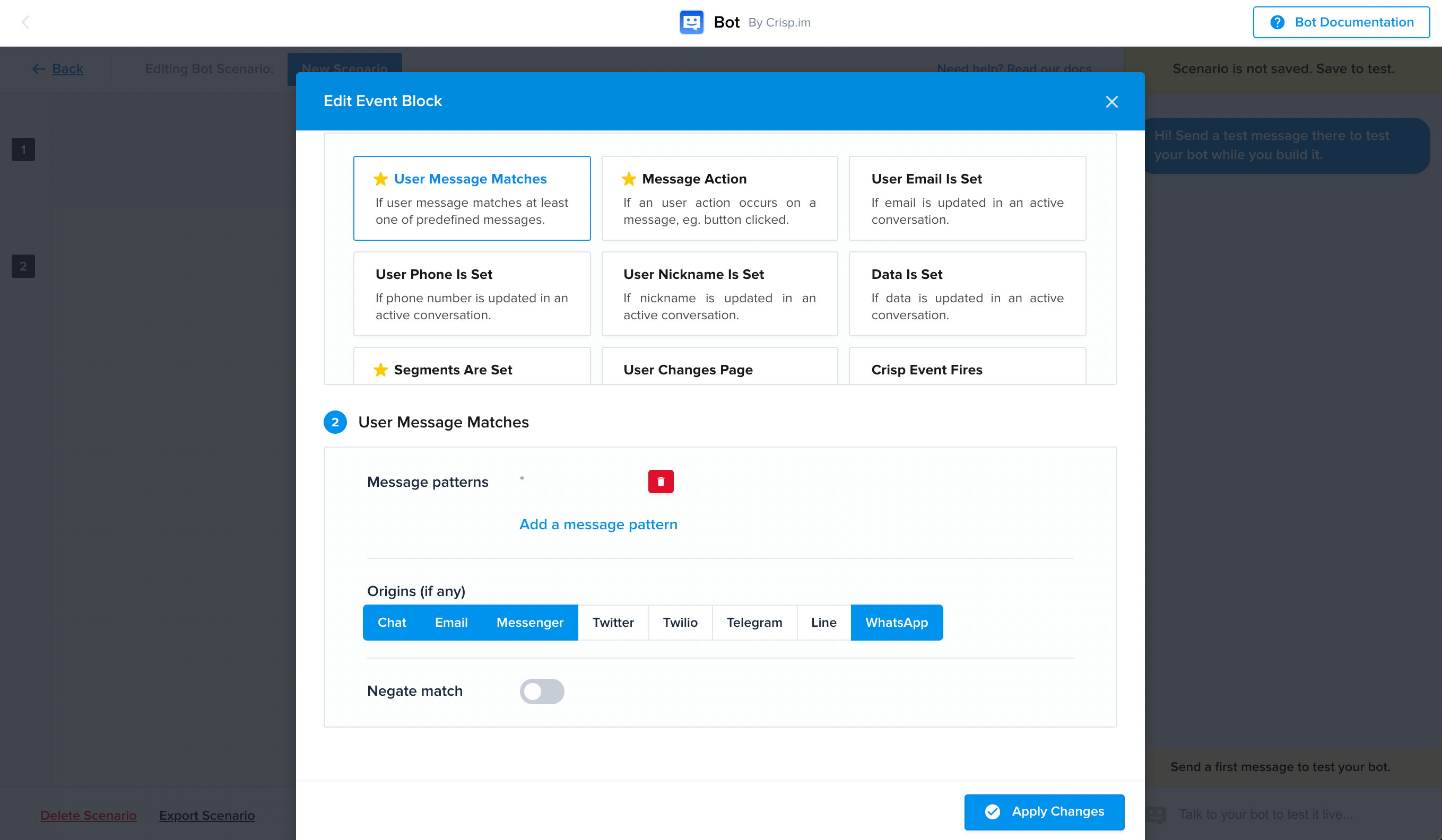Click the chat bot icon near test input
This screenshot has height=840, width=1442.
point(1156,815)
